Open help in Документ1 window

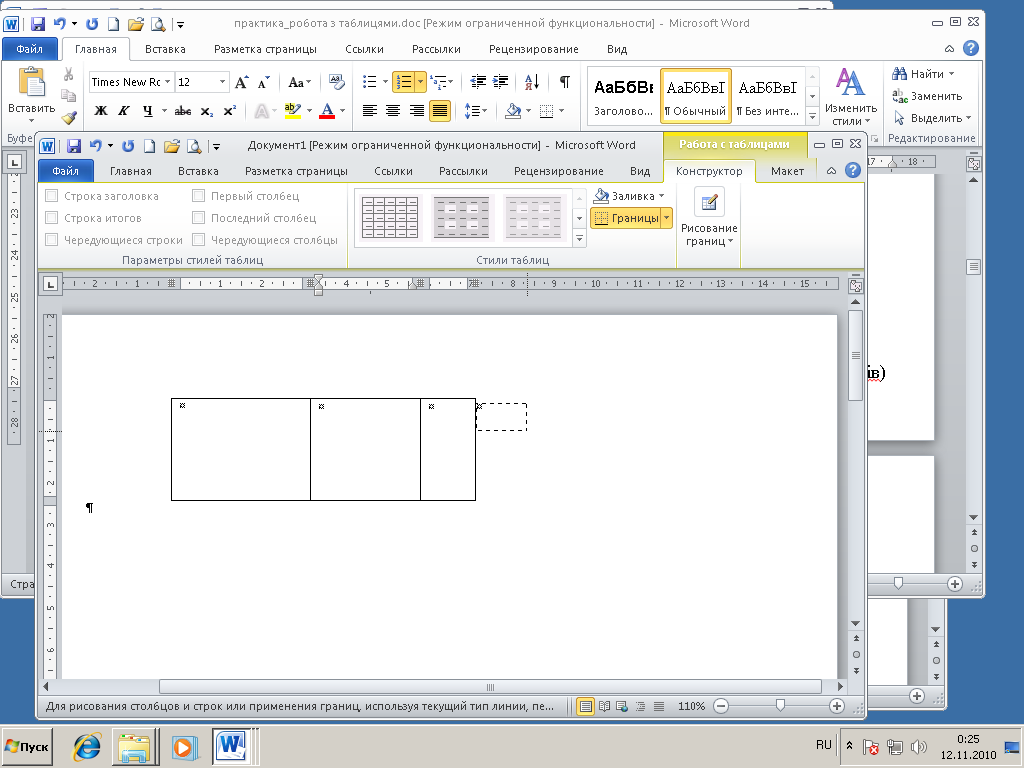pos(852,170)
